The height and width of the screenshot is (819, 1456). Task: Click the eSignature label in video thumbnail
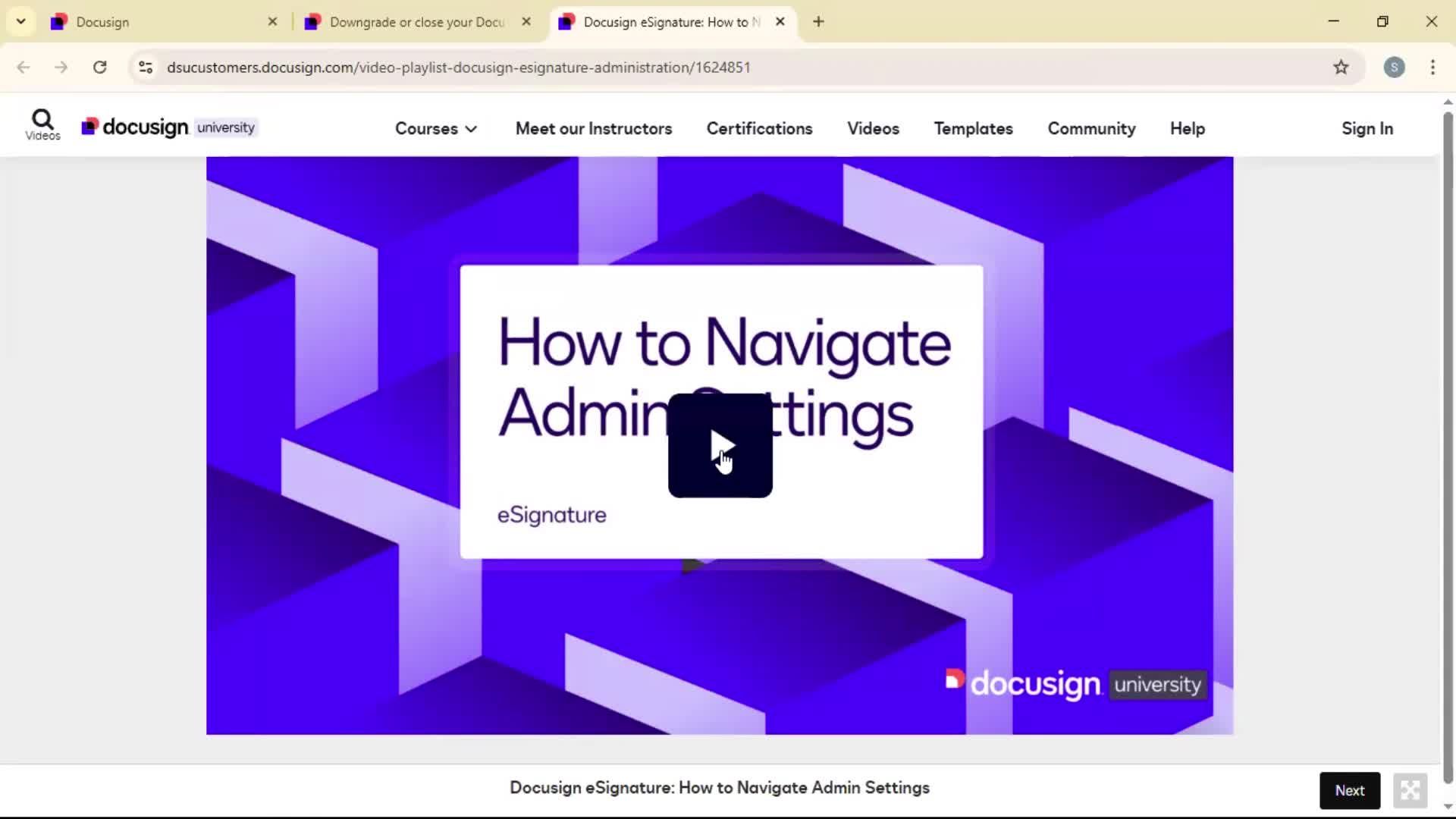point(551,515)
